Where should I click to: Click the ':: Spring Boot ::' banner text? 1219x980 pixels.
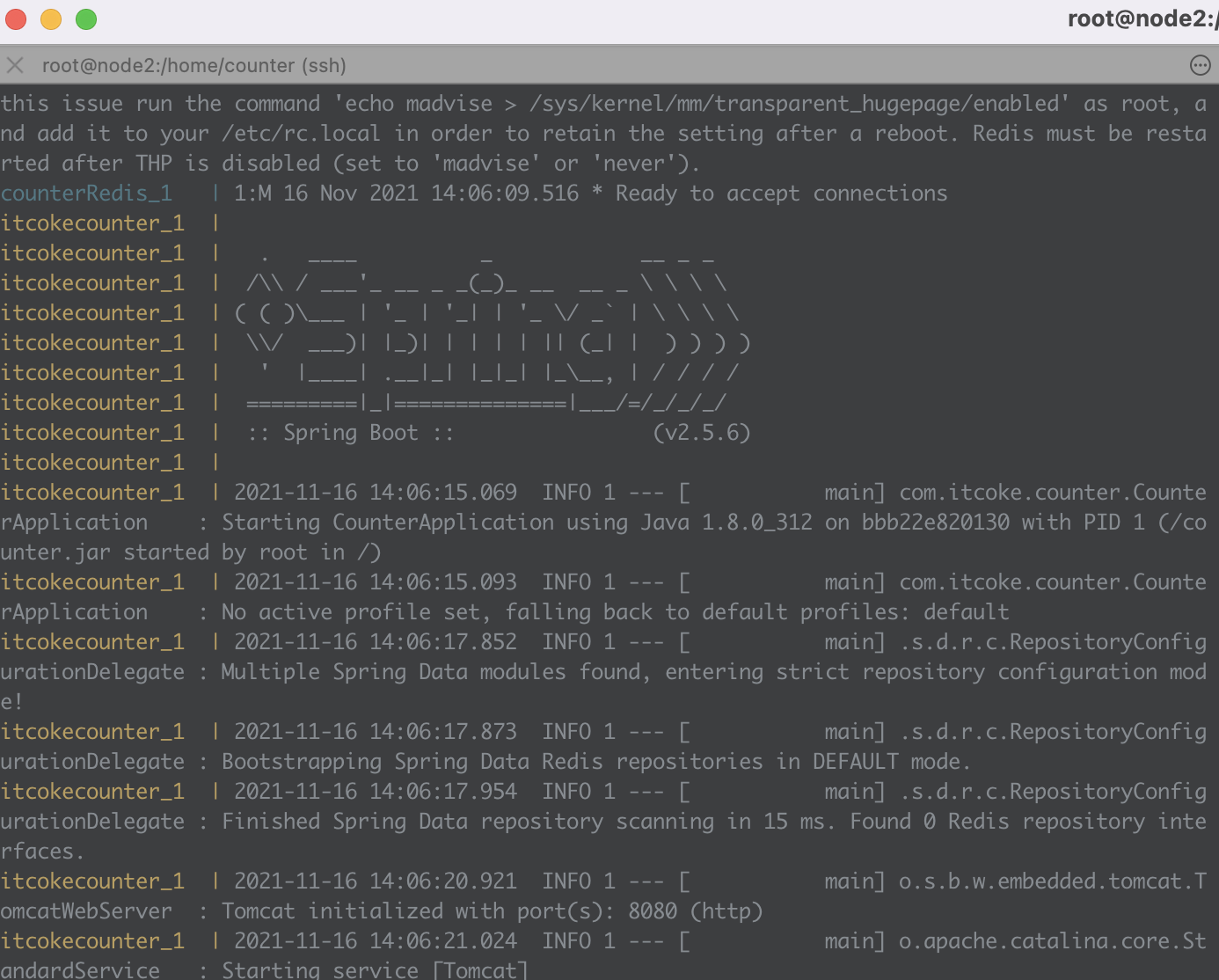(350, 433)
